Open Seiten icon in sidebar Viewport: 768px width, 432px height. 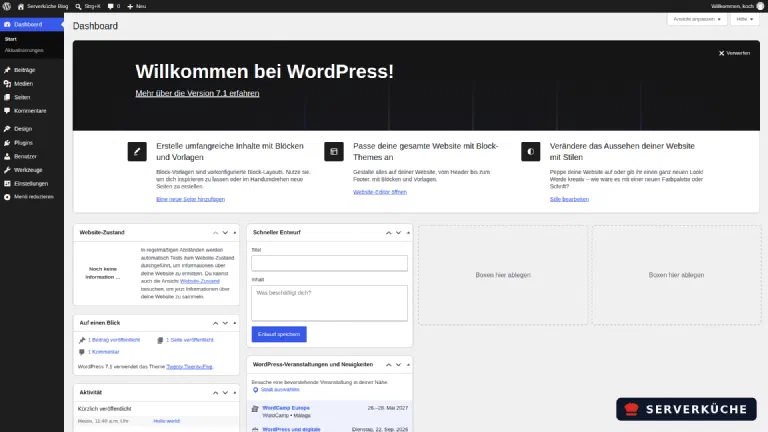pyautogui.click(x=7, y=97)
